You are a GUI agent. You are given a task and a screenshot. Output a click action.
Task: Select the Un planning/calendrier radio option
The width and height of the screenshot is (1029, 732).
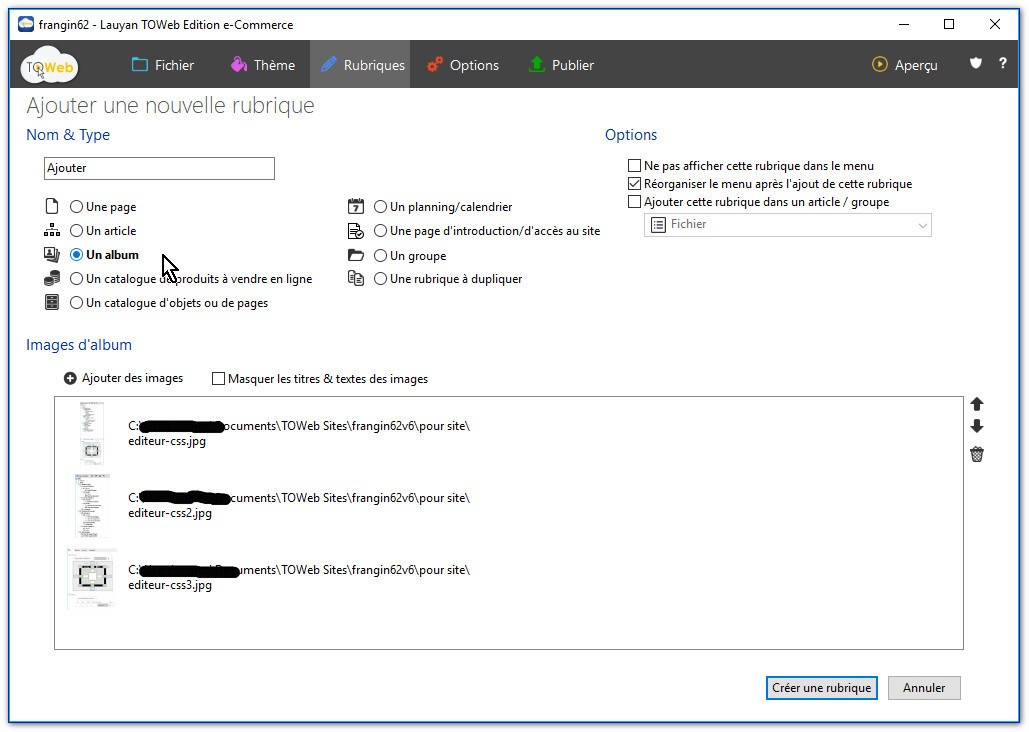[381, 207]
